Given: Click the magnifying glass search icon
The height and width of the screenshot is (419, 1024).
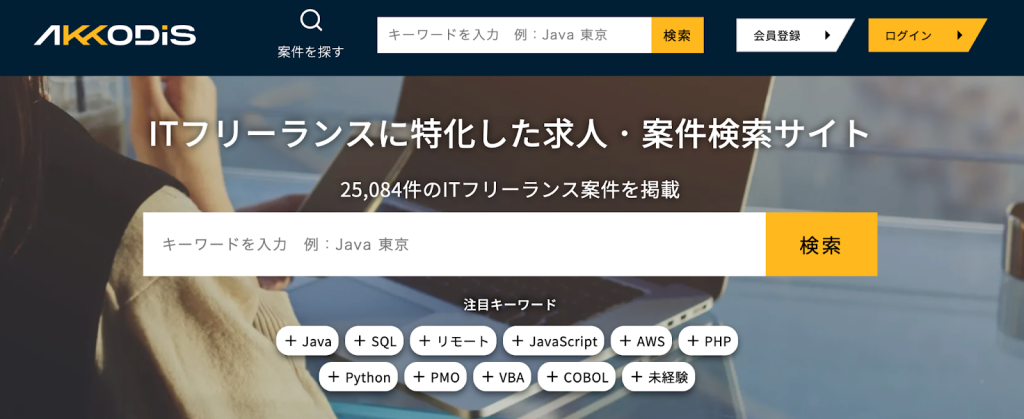Looking at the screenshot, I should pos(311,20).
